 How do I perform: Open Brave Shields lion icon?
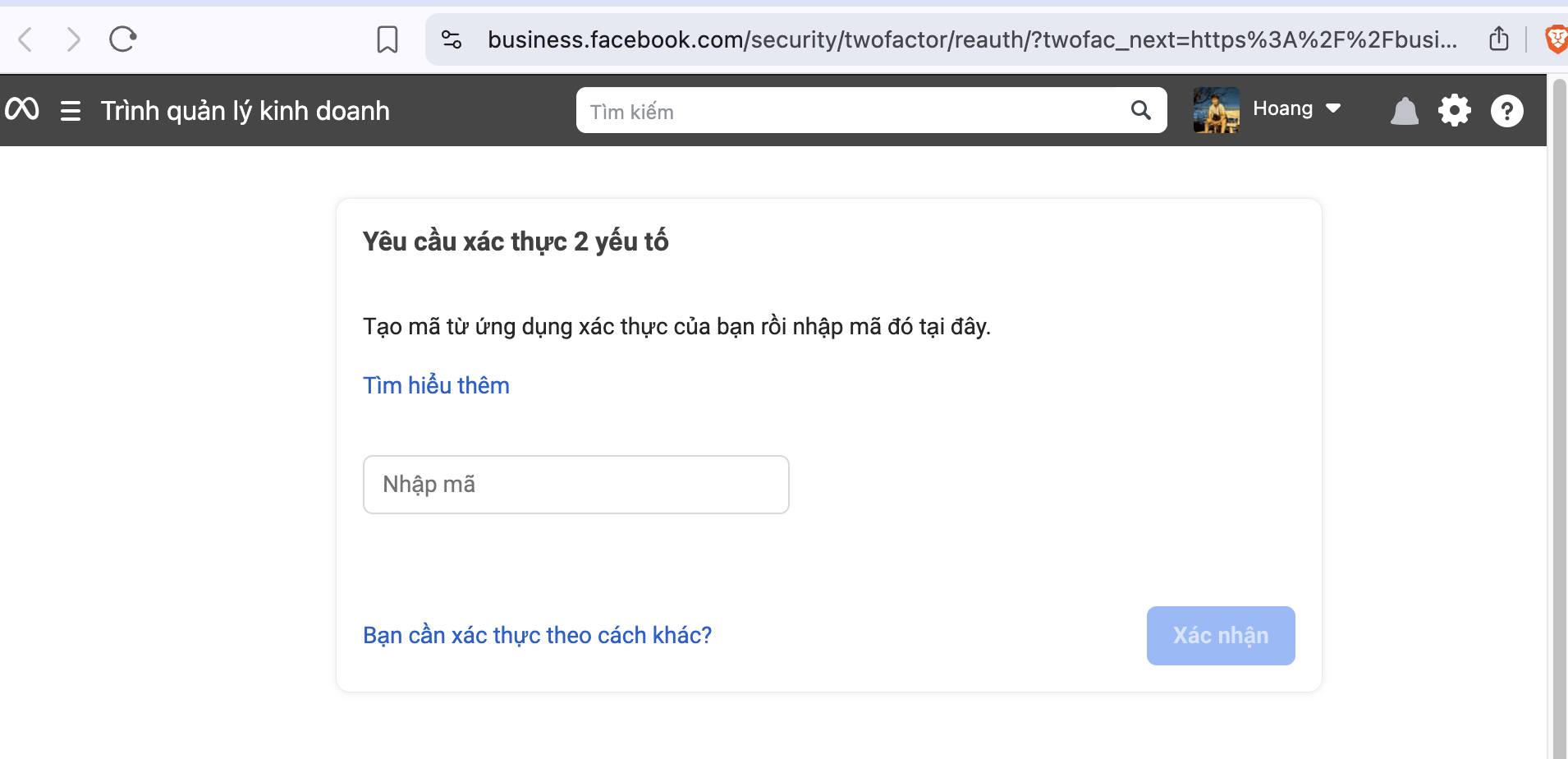coord(1556,39)
